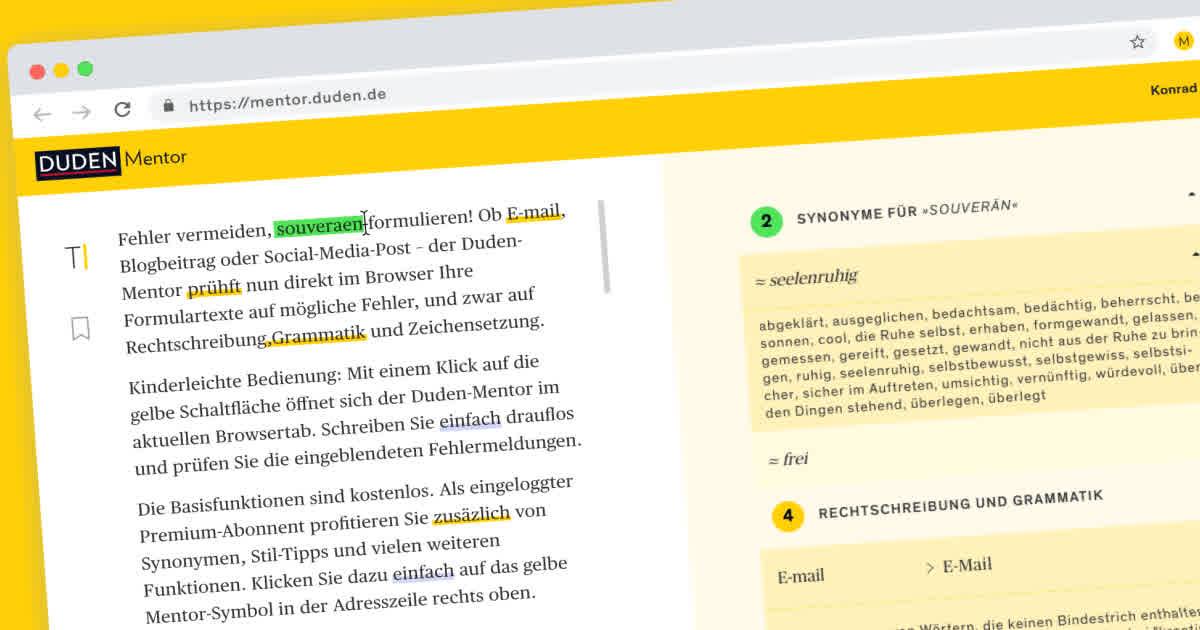The width and height of the screenshot is (1200, 630).
Task: Click the browser forward arrow
Action: click(81, 112)
